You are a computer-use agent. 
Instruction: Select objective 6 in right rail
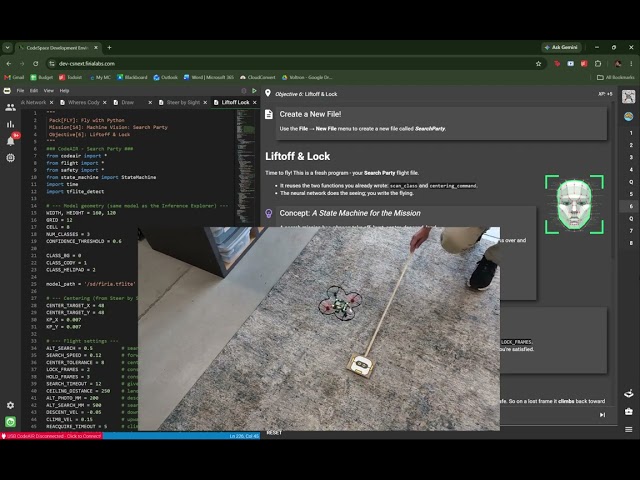631,206
